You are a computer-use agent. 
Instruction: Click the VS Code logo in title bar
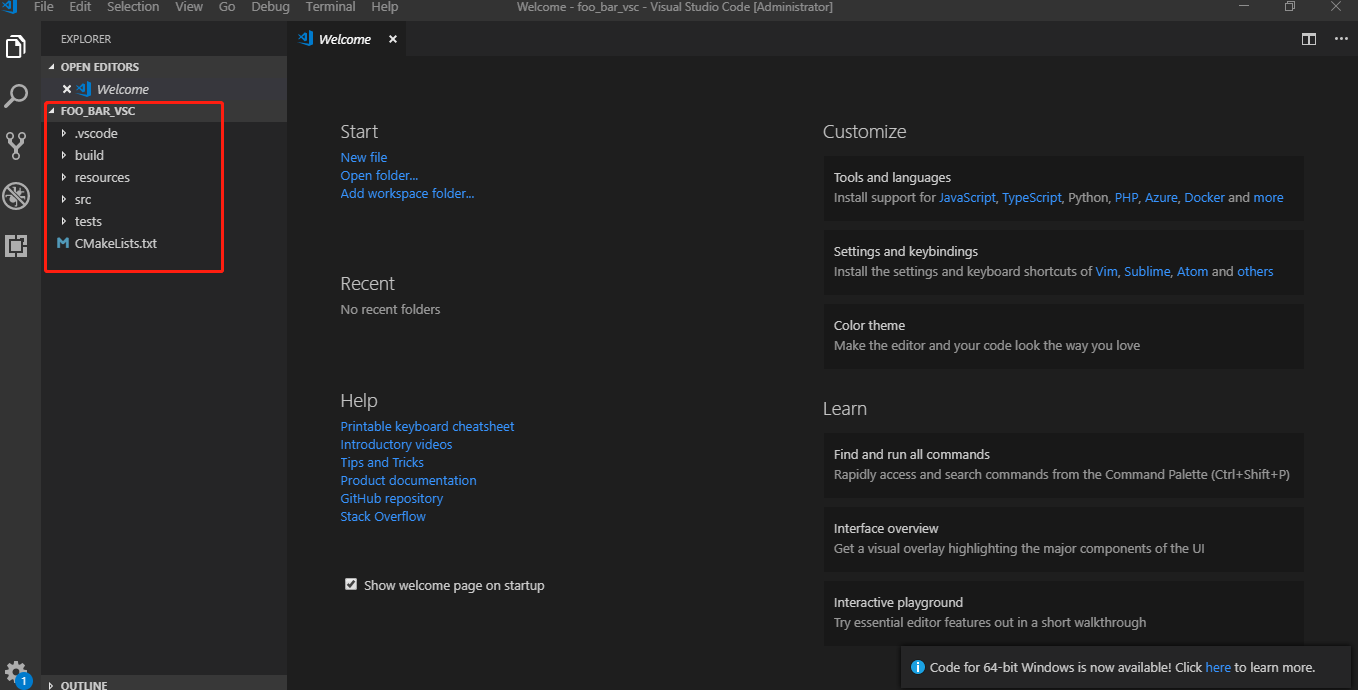(x=11, y=7)
